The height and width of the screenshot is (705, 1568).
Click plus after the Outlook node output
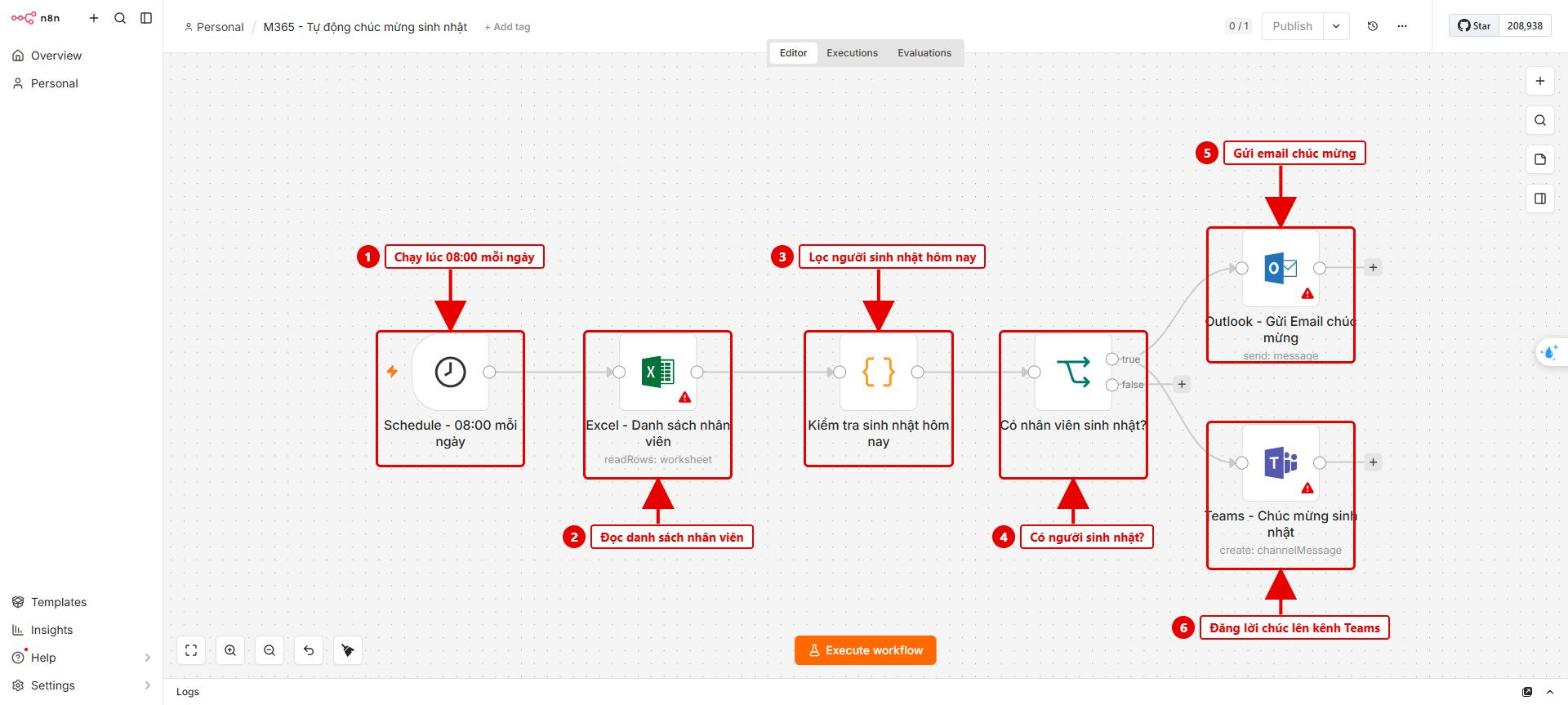[1373, 267]
